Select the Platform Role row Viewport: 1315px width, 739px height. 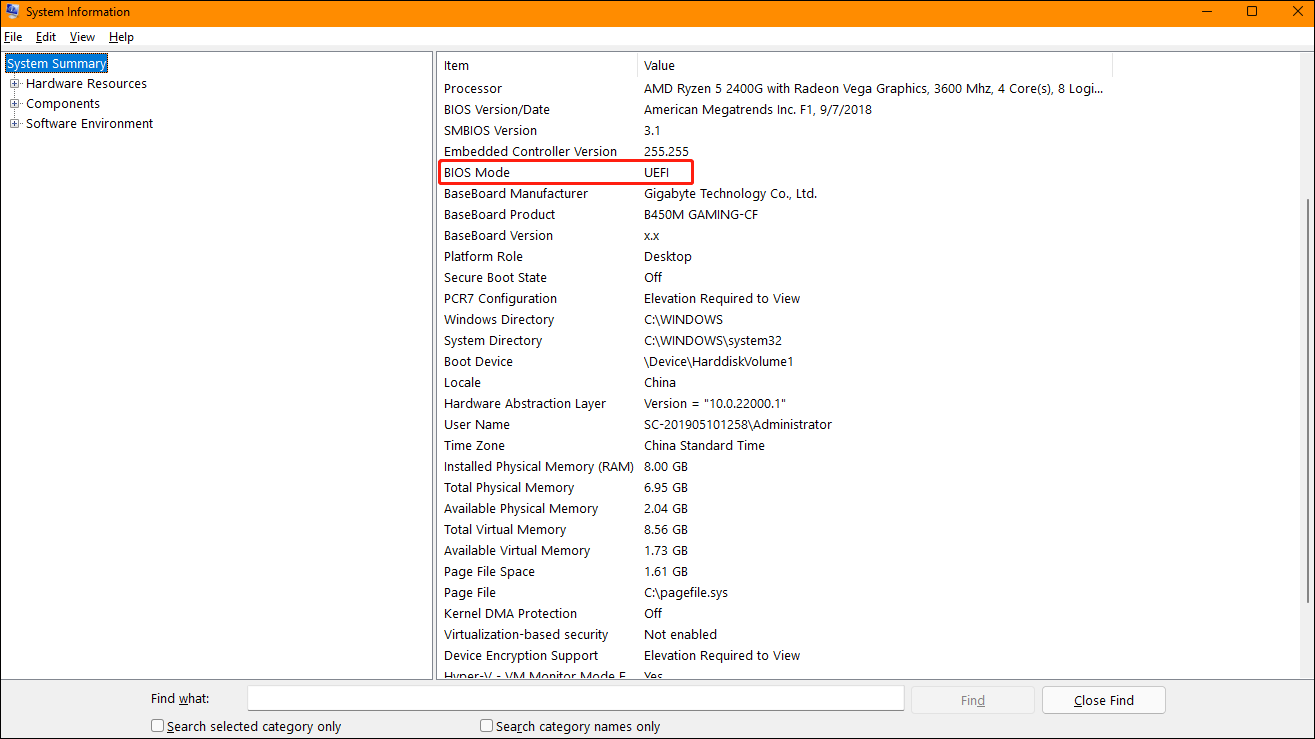click(775, 257)
